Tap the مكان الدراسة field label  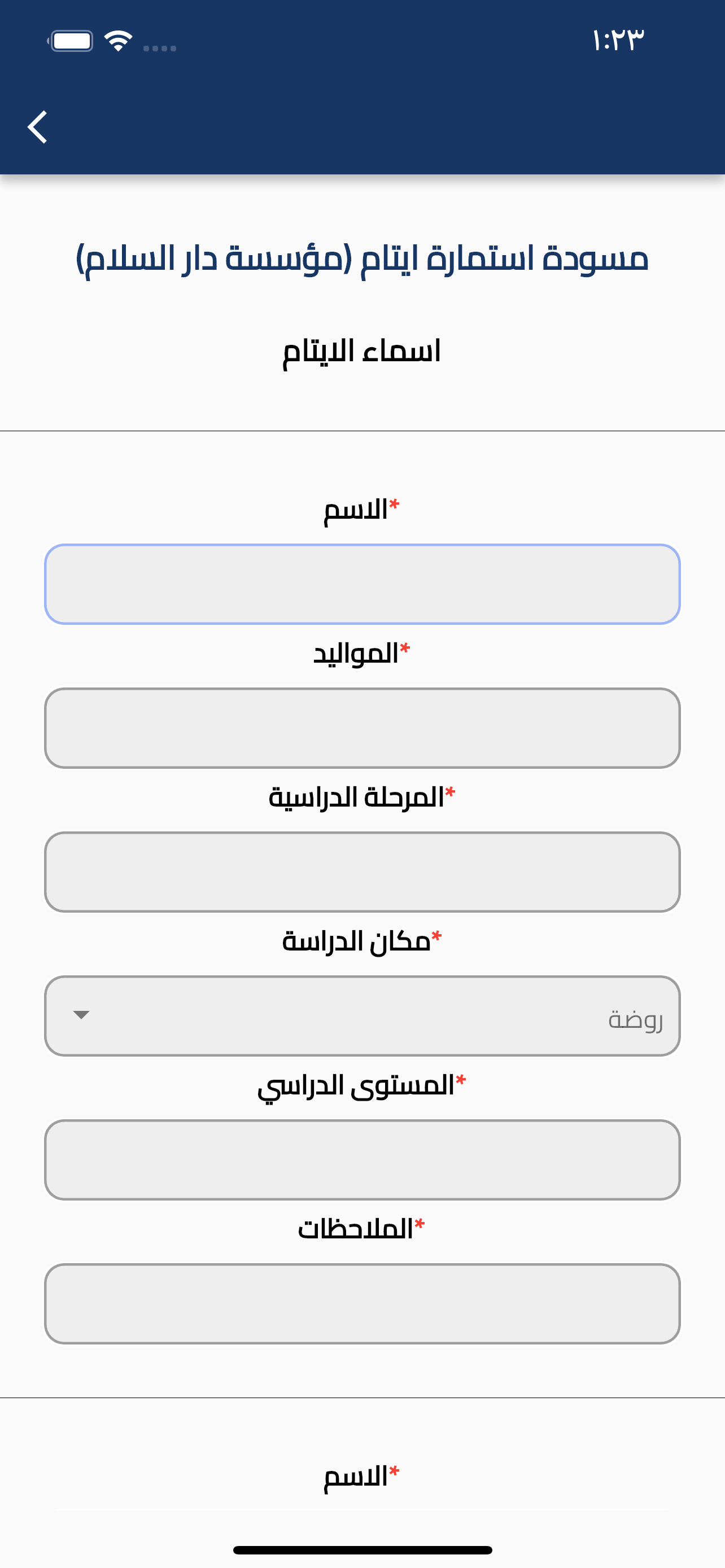[361, 941]
